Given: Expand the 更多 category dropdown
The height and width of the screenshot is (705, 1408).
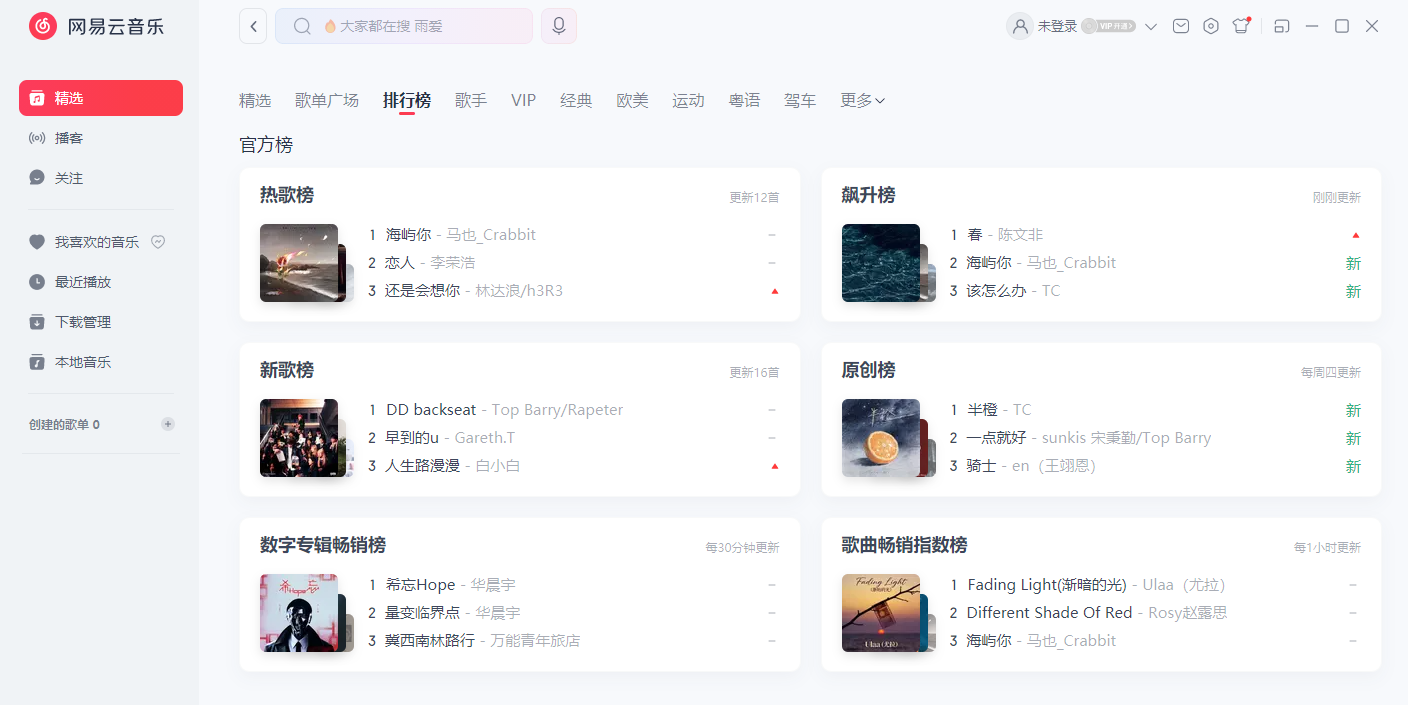Looking at the screenshot, I should coord(862,100).
